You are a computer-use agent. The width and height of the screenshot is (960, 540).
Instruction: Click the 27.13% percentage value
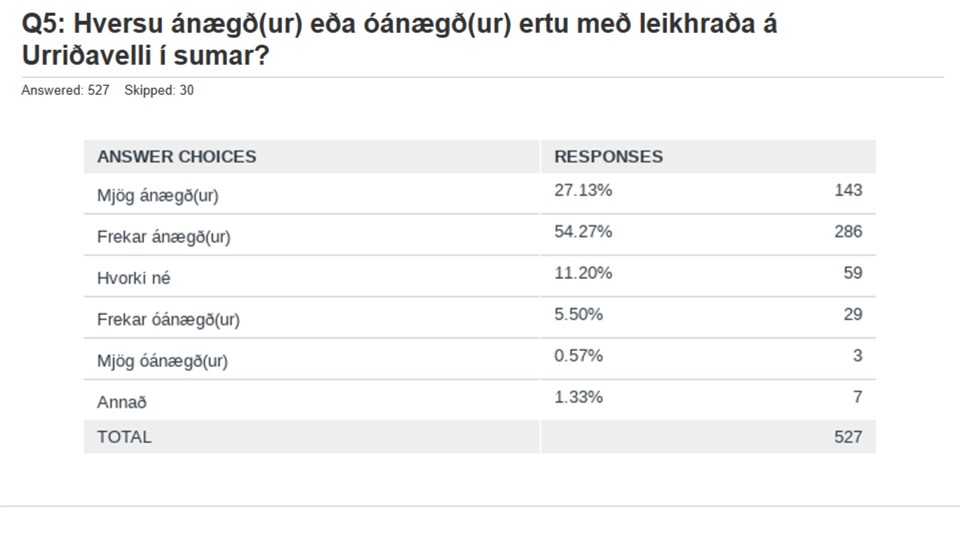(583, 190)
